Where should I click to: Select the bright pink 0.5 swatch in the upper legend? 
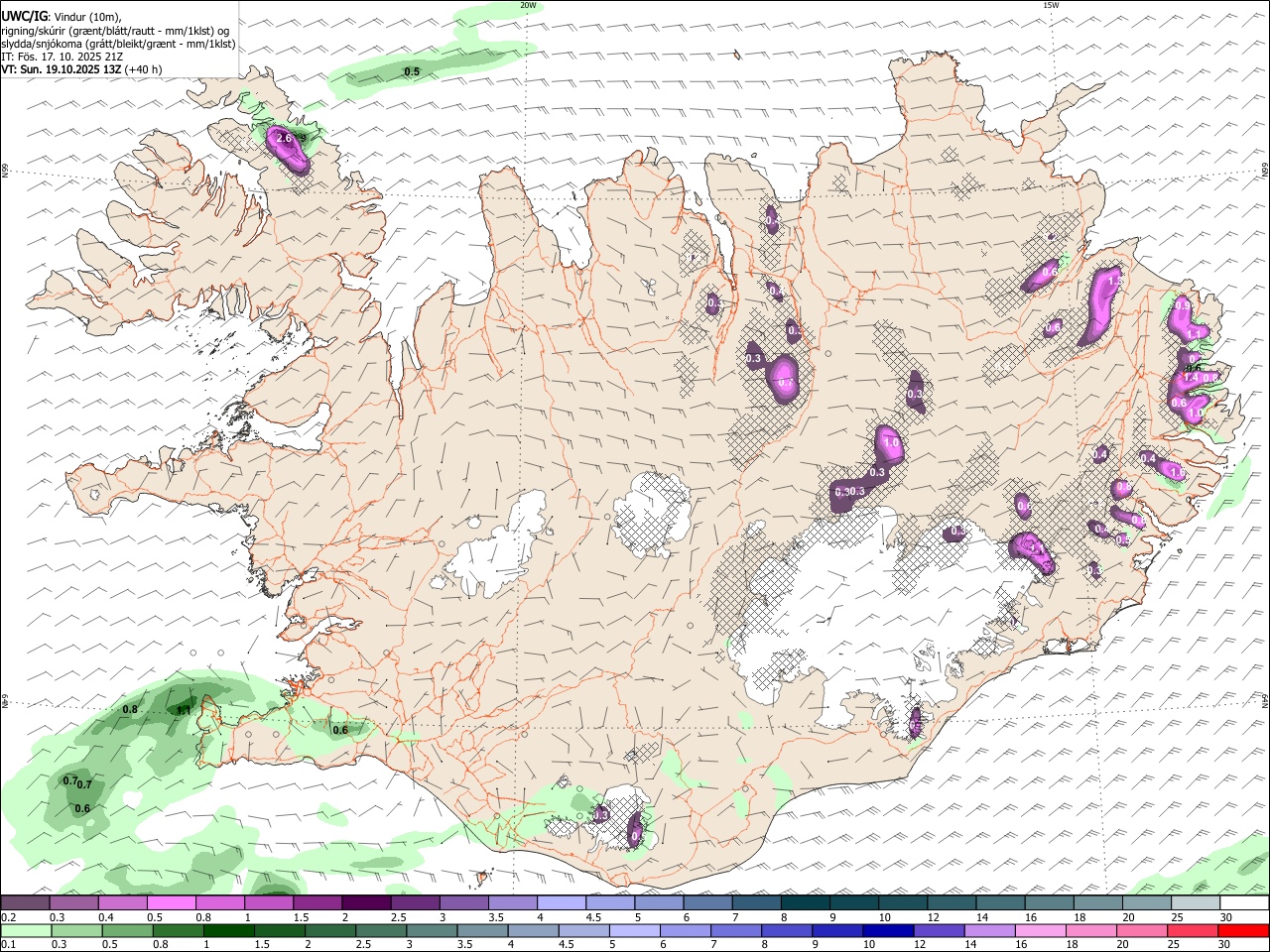click(171, 903)
